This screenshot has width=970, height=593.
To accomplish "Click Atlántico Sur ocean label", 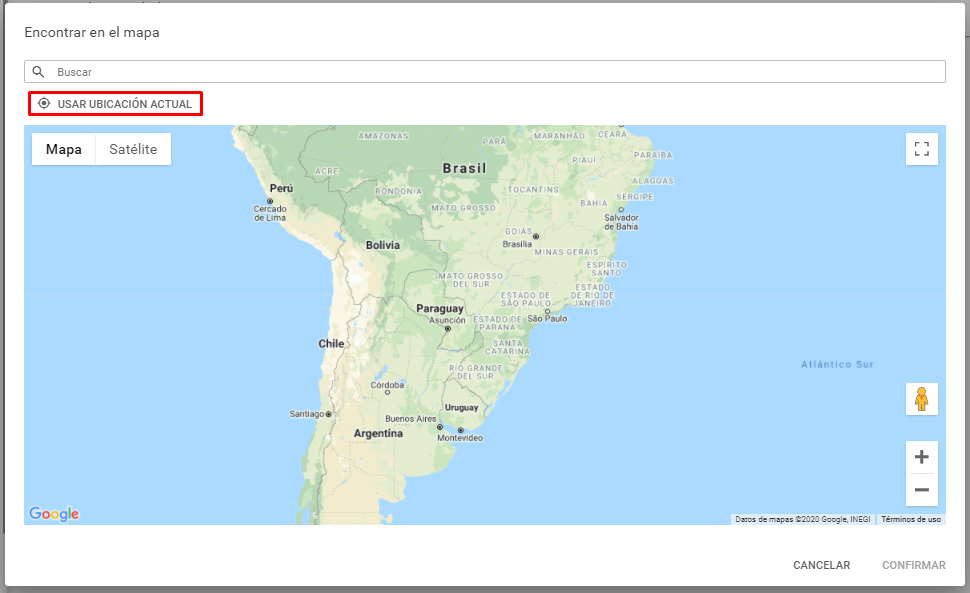I will tap(838, 364).
